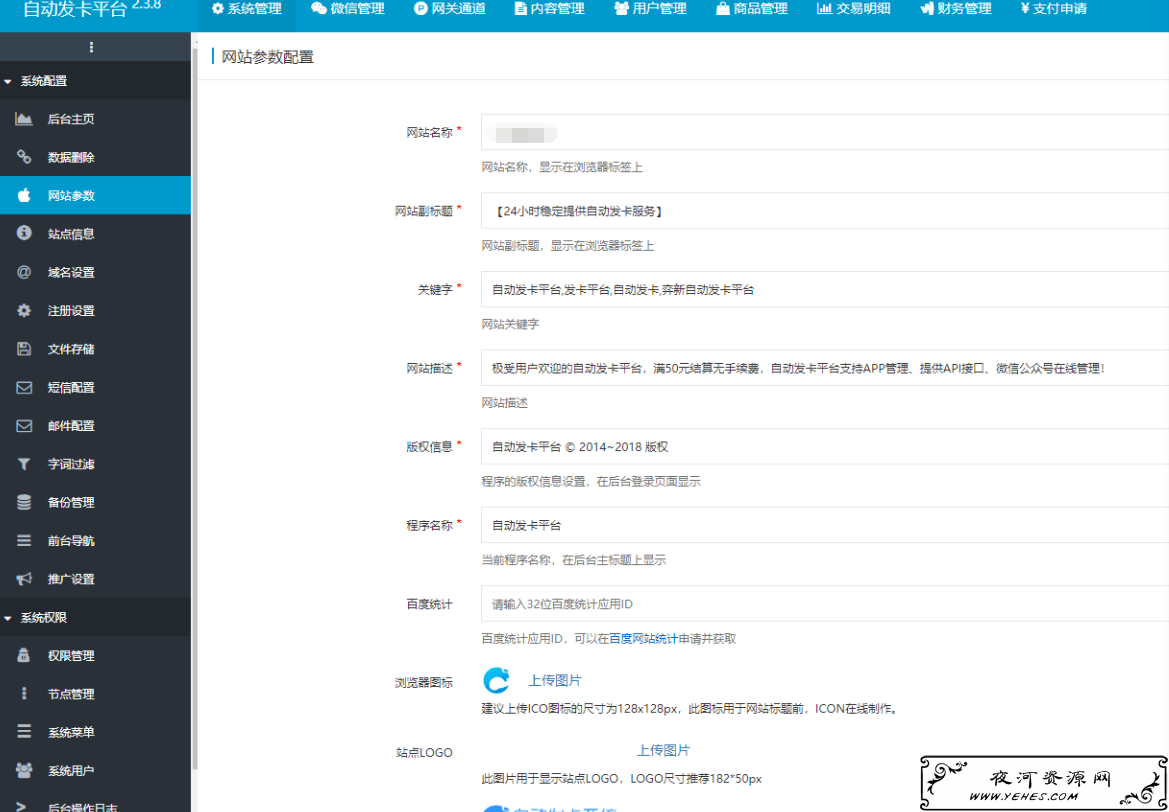Open the 内容管理 top menu

click(549, 9)
